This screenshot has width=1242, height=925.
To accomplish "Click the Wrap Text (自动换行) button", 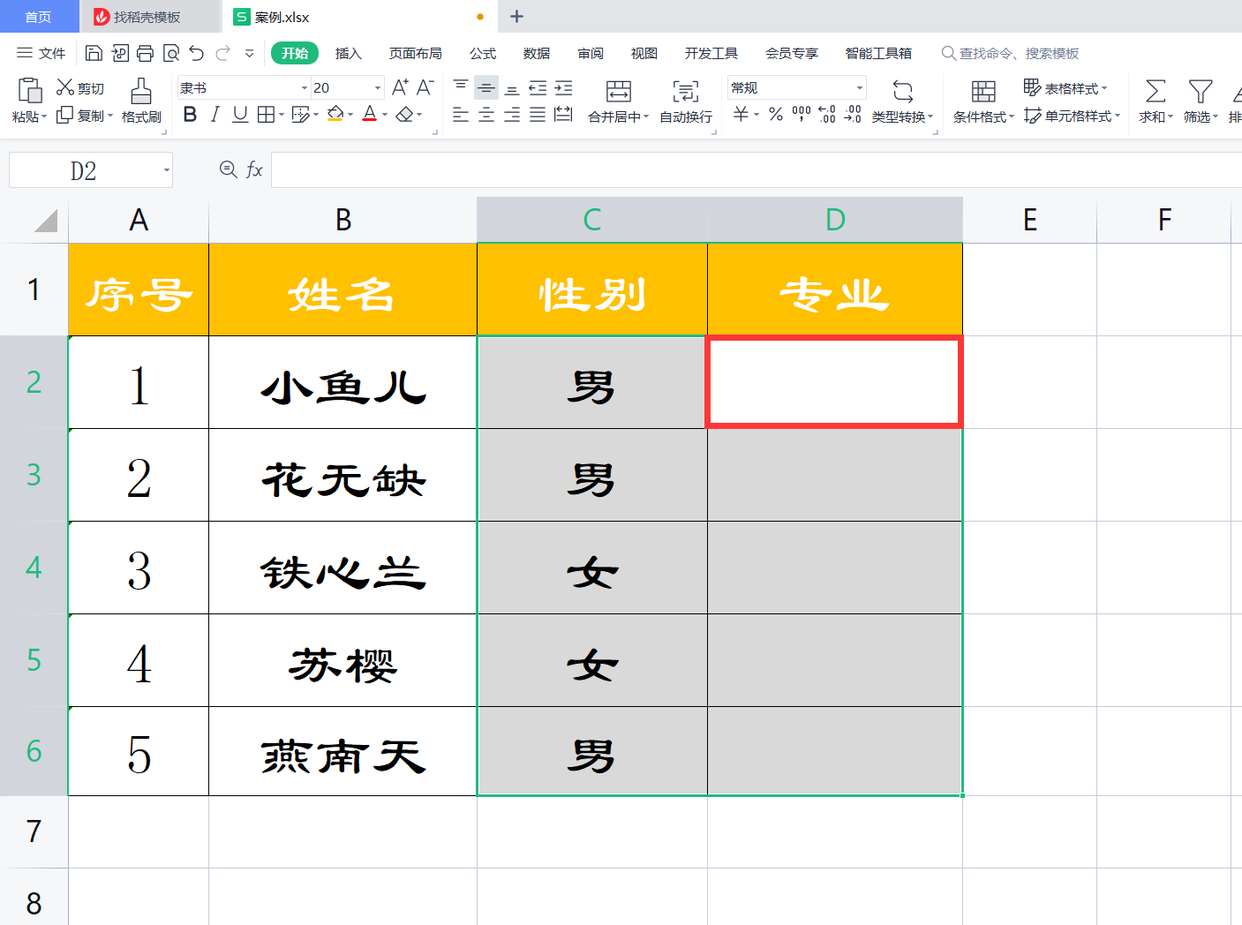I will (686, 101).
